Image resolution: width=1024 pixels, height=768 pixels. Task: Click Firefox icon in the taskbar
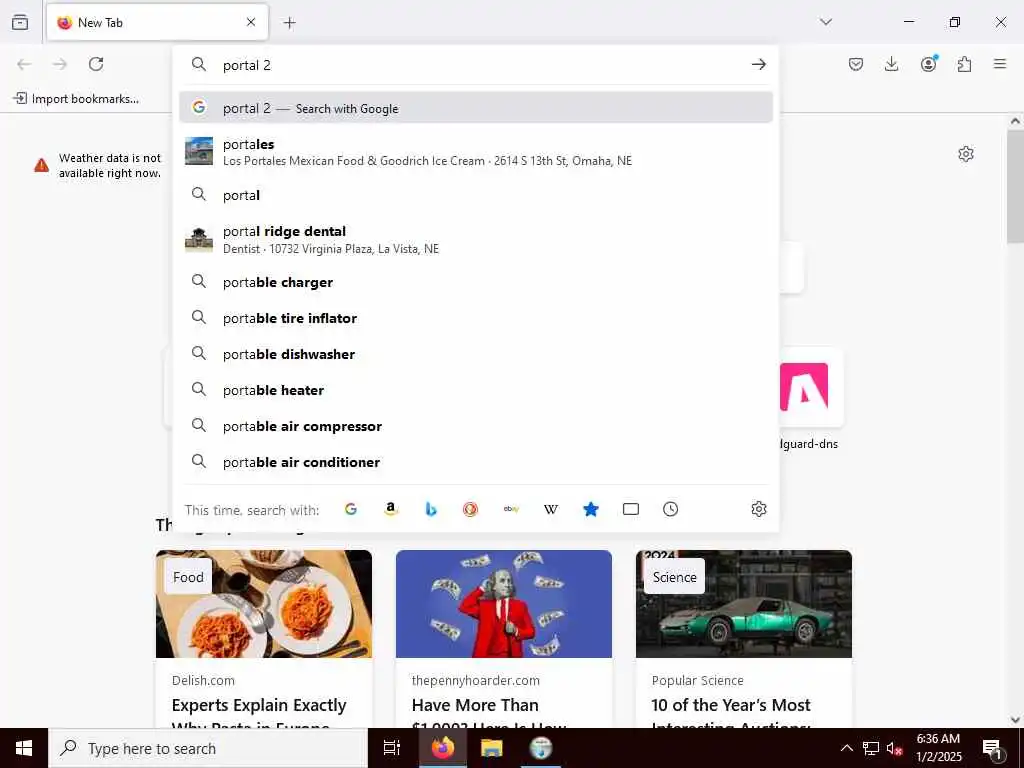tap(442, 748)
